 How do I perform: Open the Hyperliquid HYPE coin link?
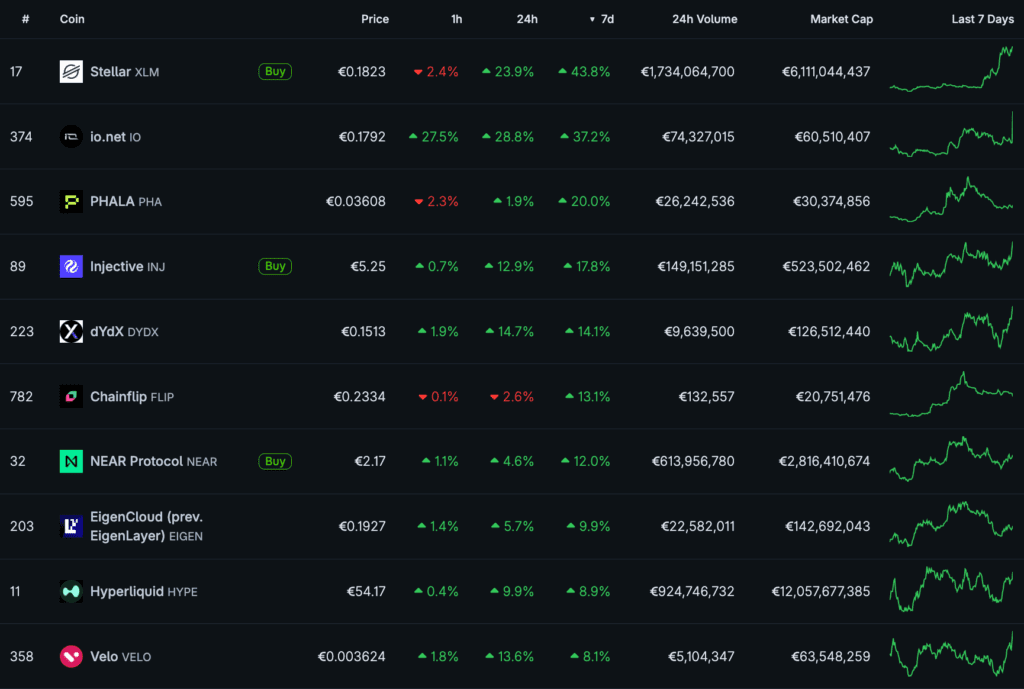tap(144, 592)
